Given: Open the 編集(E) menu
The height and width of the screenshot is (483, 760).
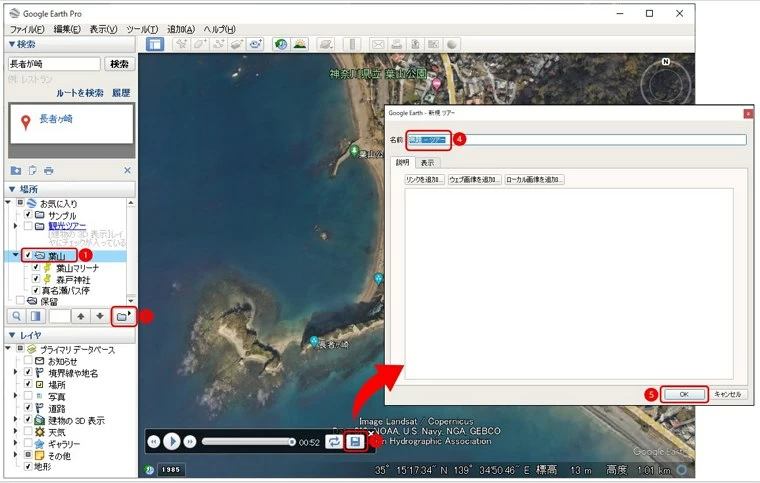Looking at the screenshot, I should coord(67,29).
